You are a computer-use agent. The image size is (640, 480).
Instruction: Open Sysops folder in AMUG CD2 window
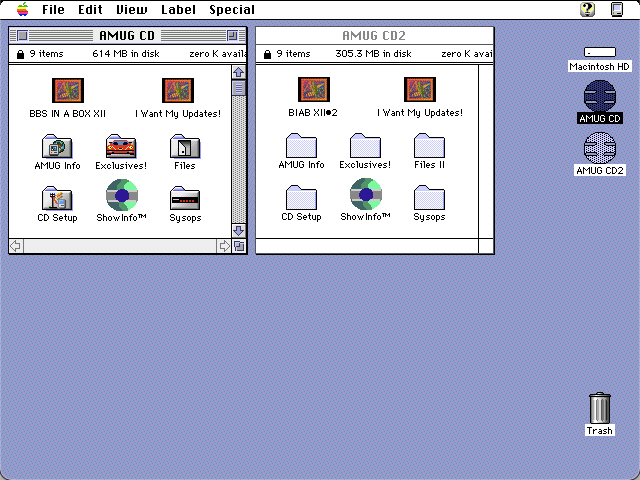pyautogui.click(x=429, y=198)
